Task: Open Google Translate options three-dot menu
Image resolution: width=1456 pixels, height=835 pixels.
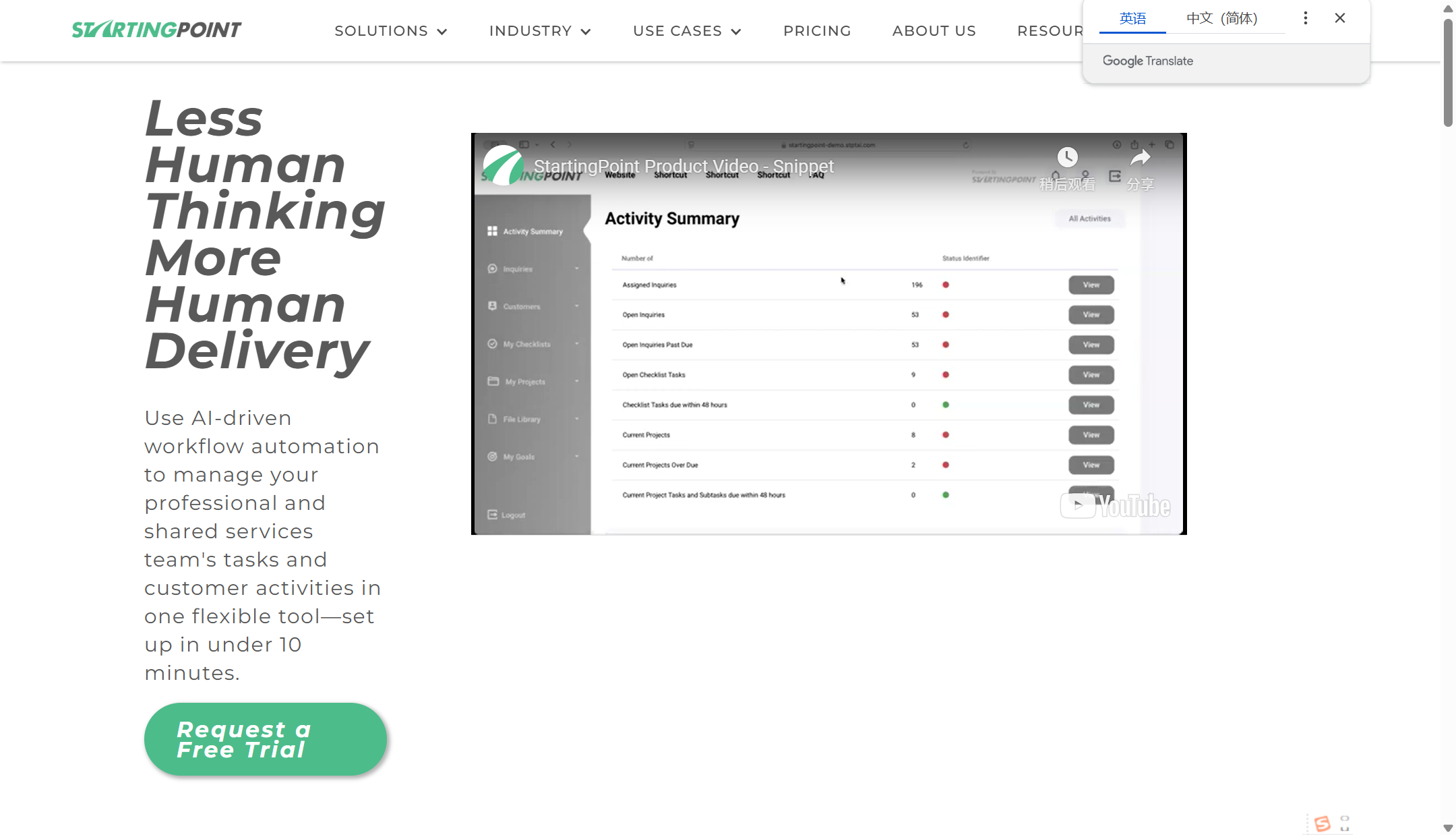Action: click(1305, 18)
